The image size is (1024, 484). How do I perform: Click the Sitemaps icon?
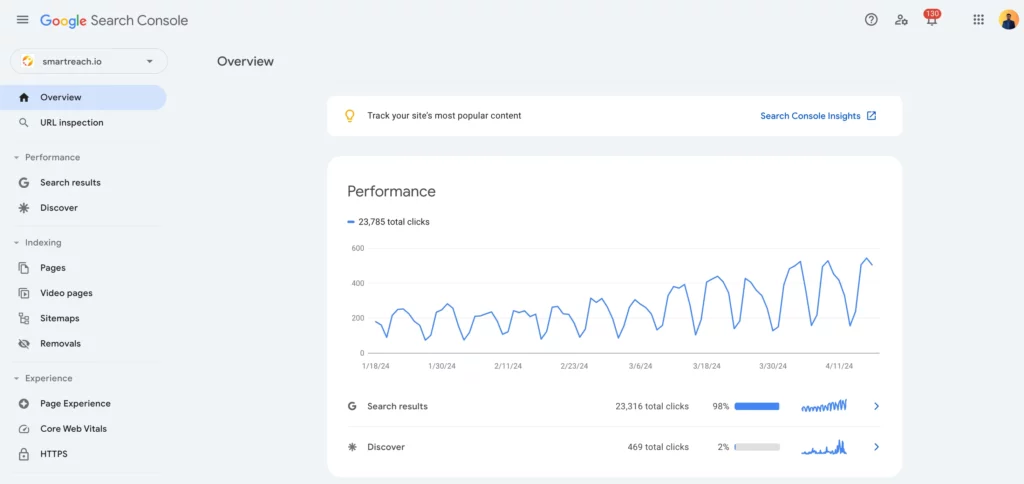24,319
